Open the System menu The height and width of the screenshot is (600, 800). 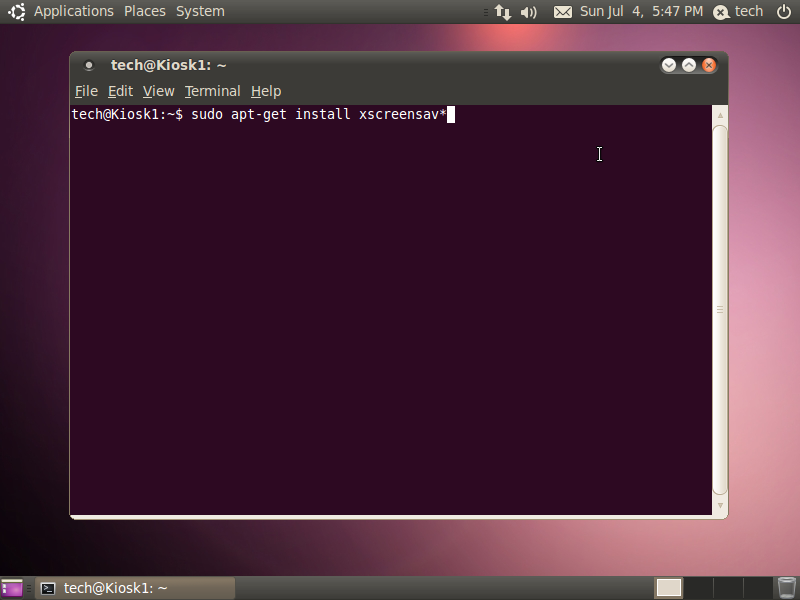(200, 11)
